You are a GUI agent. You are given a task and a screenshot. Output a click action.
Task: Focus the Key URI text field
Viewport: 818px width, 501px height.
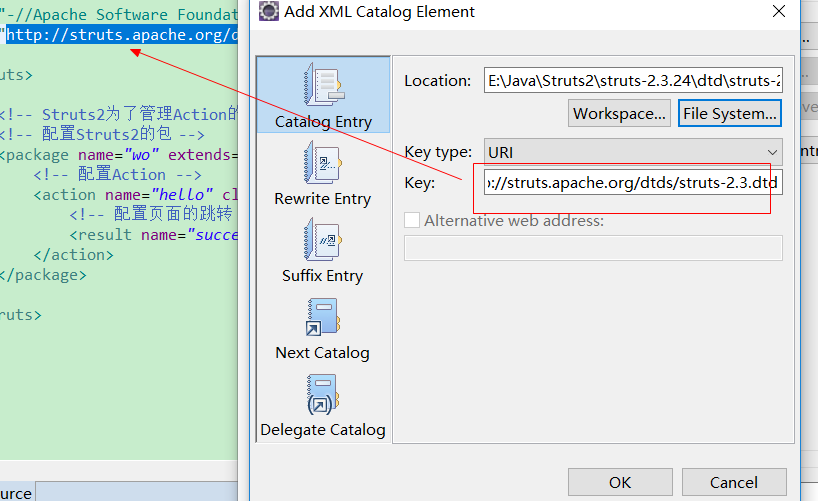[x=633, y=183]
